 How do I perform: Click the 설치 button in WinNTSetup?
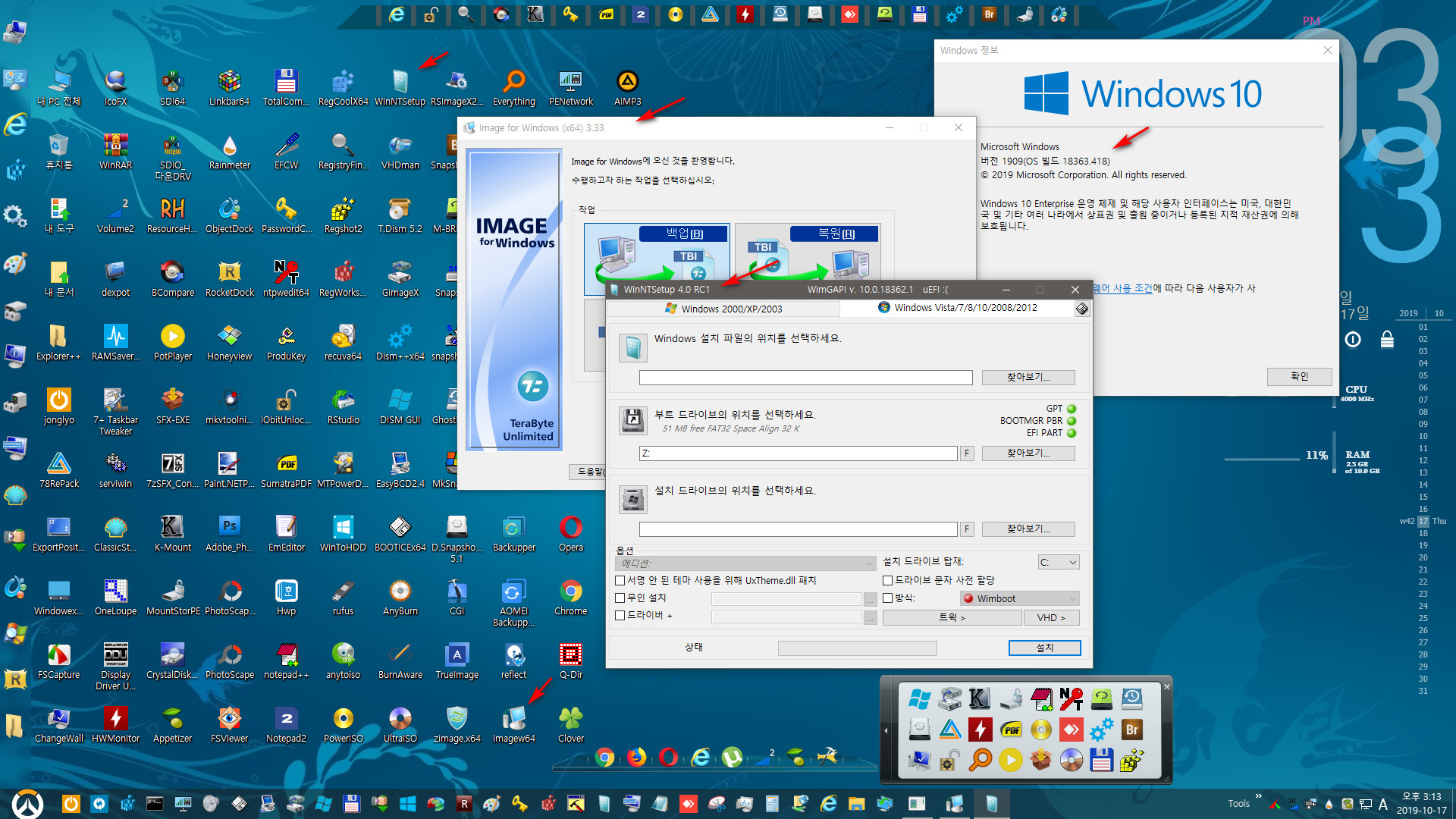pyautogui.click(x=1044, y=648)
